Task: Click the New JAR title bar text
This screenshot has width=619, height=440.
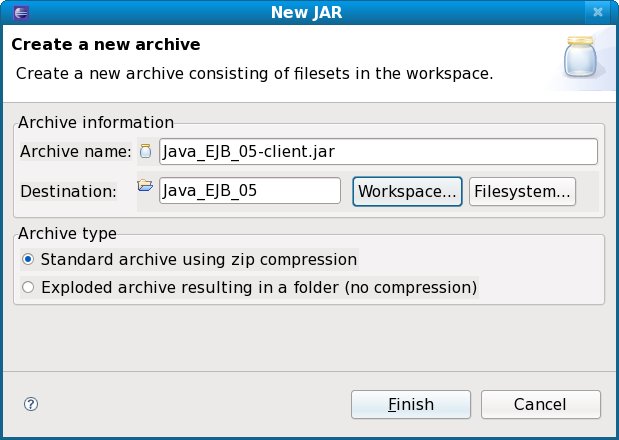Action: pyautogui.click(x=309, y=13)
